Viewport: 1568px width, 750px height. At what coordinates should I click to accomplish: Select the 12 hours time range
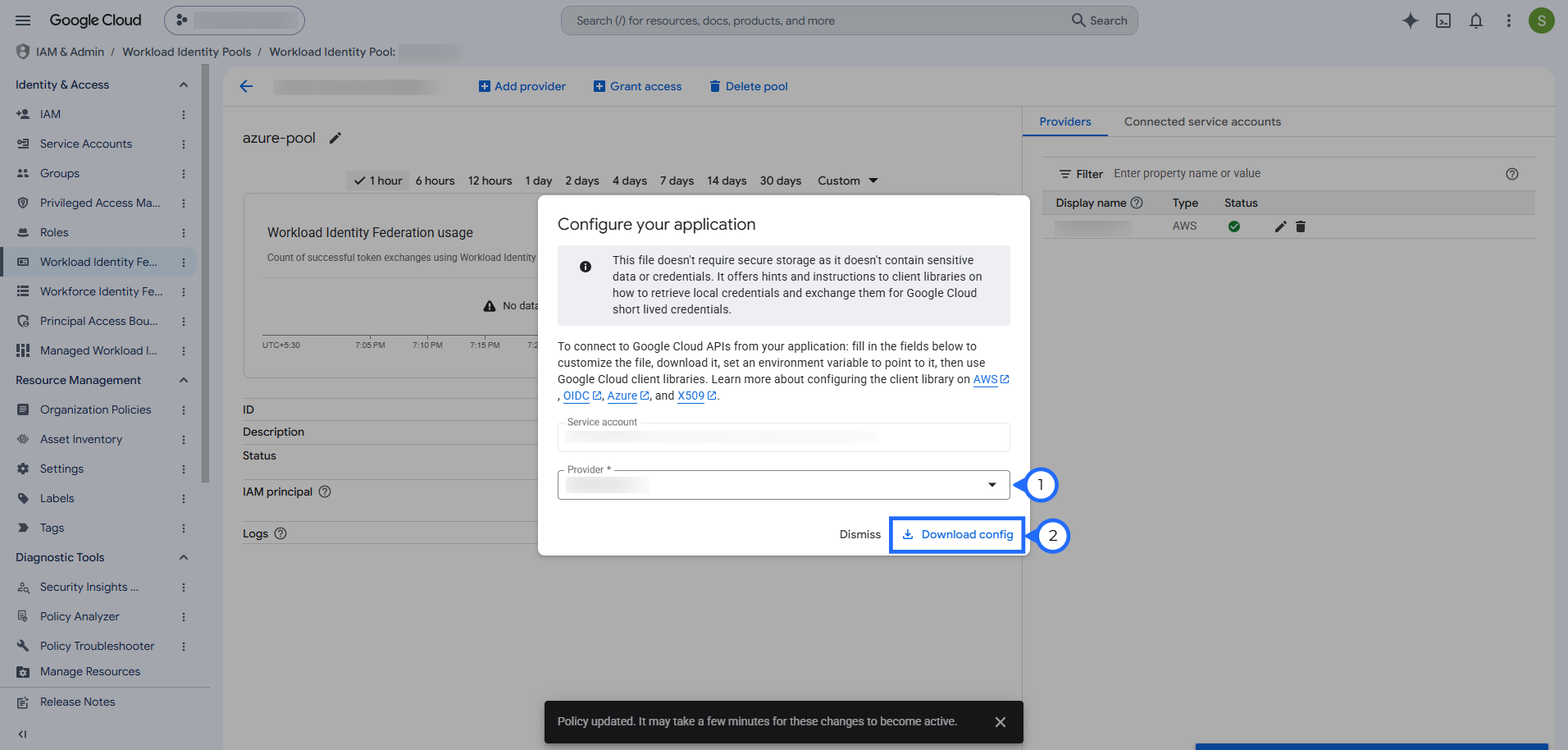click(x=490, y=181)
